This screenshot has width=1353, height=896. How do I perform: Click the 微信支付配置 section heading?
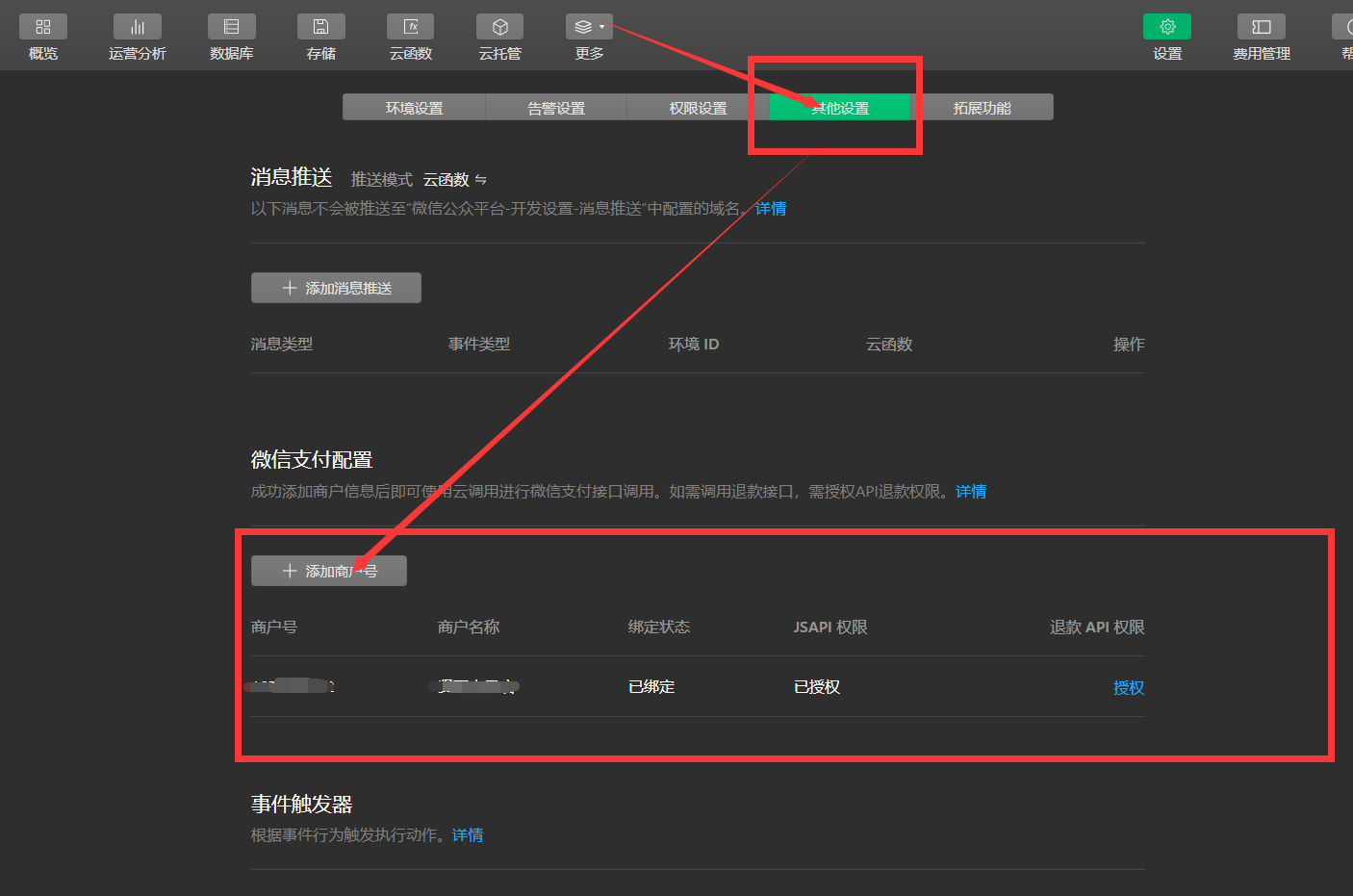click(312, 460)
